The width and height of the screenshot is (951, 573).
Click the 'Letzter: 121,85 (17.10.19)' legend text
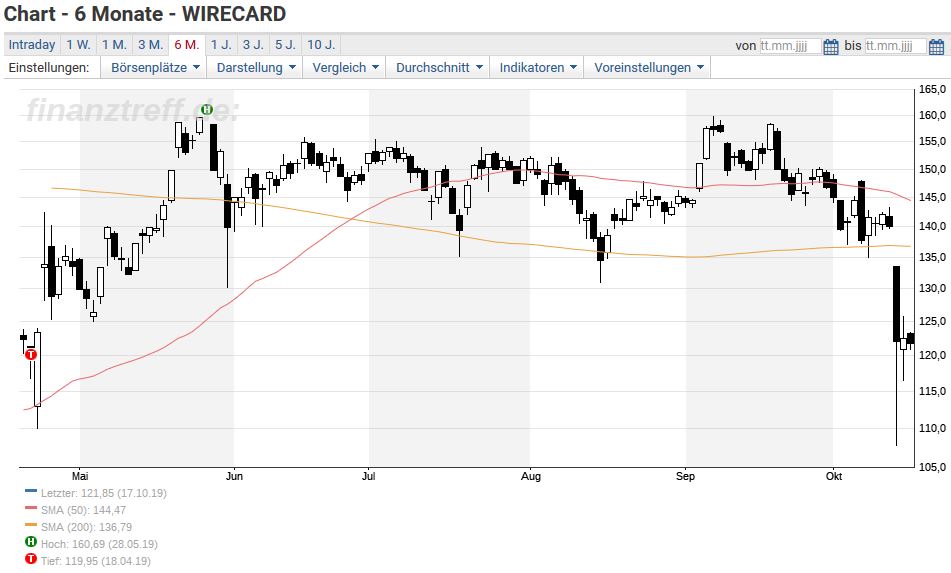(x=104, y=493)
